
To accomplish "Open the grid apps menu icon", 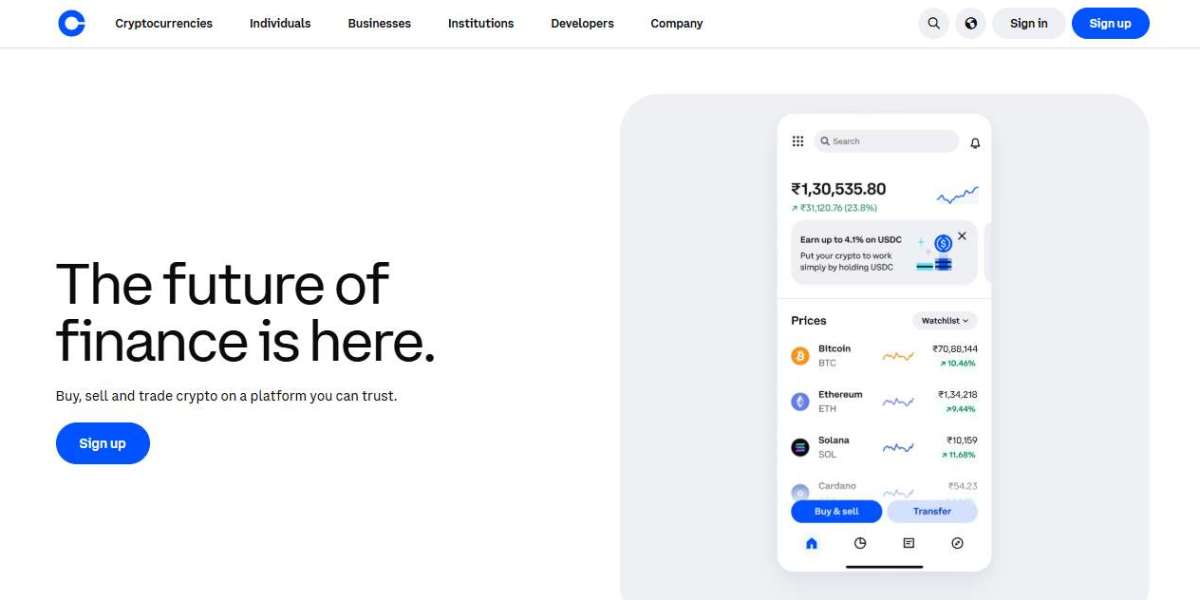I will pos(798,142).
